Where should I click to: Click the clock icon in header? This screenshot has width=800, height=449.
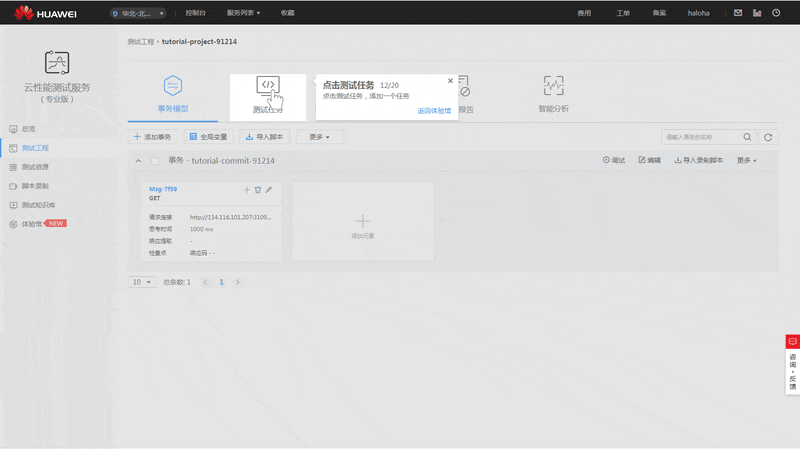click(776, 13)
